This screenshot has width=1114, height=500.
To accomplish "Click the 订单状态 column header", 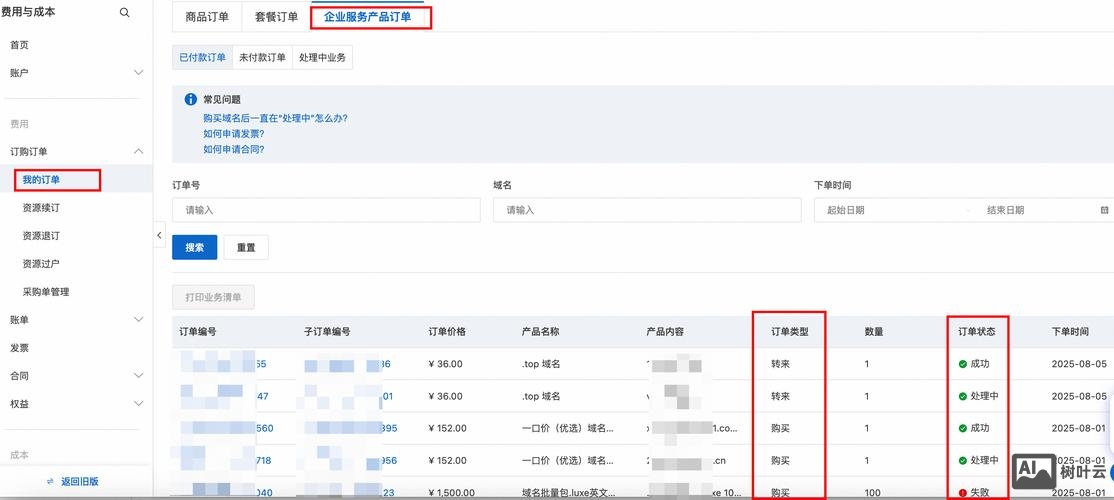I will click(x=977, y=332).
